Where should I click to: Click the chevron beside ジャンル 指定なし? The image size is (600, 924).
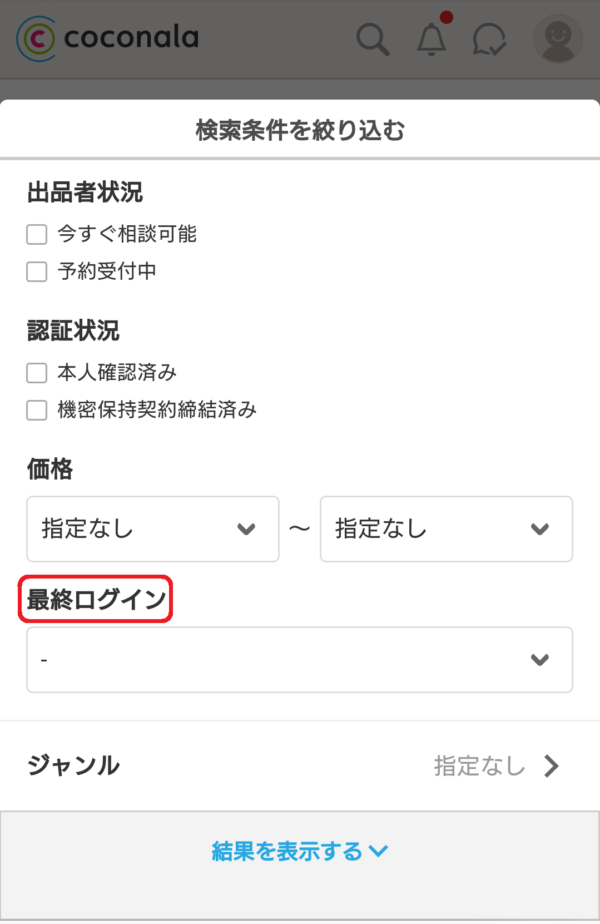(x=551, y=766)
